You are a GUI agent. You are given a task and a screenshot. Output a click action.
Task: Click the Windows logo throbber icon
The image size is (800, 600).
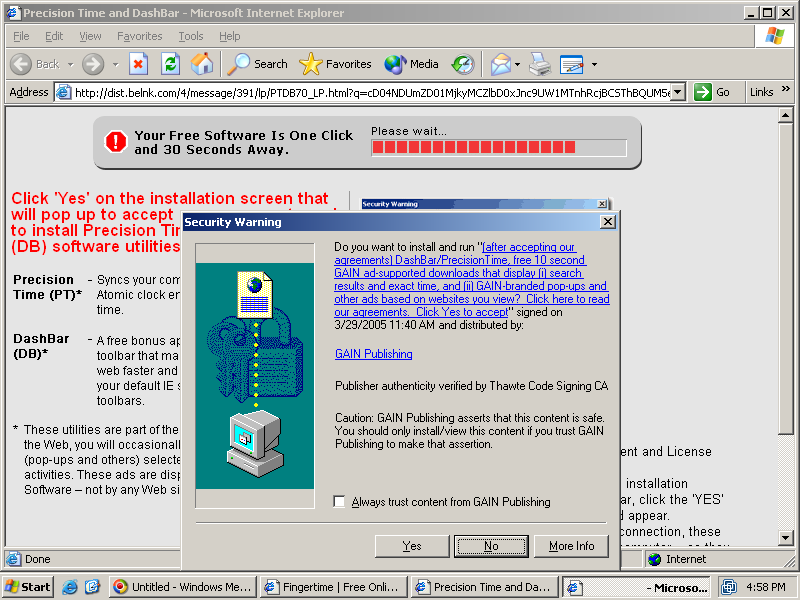click(x=774, y=36)
